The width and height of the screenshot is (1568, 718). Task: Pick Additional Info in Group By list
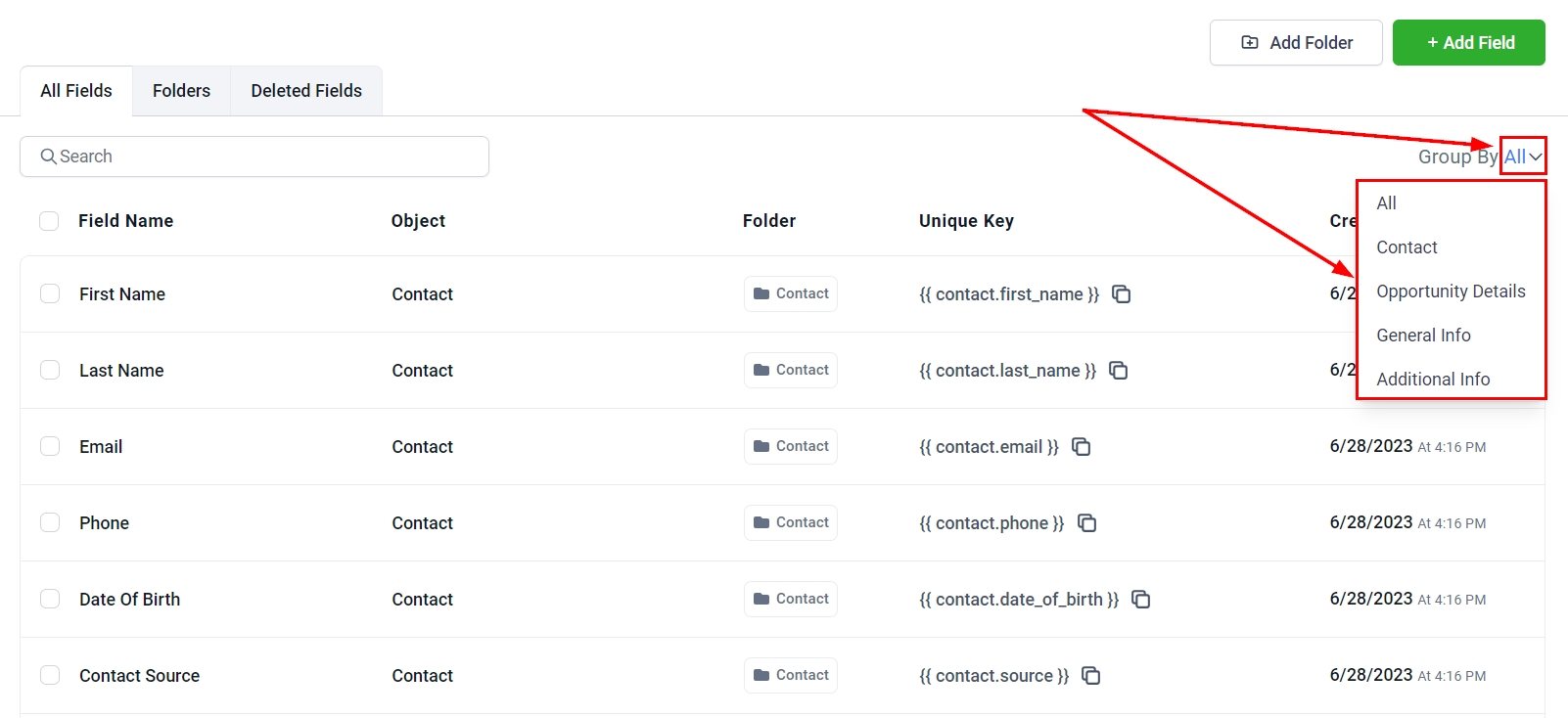tap(1433, 380)
